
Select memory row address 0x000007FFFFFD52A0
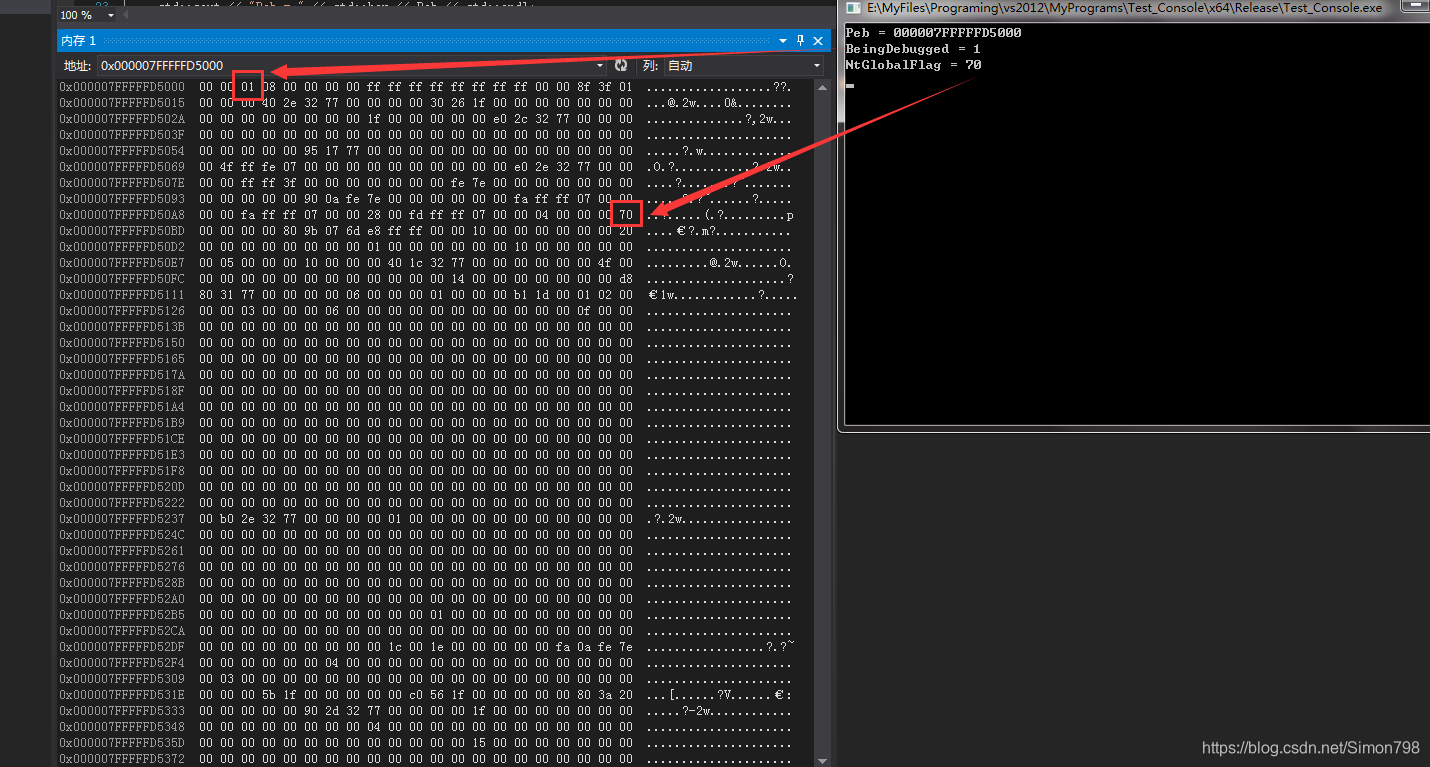122,599
